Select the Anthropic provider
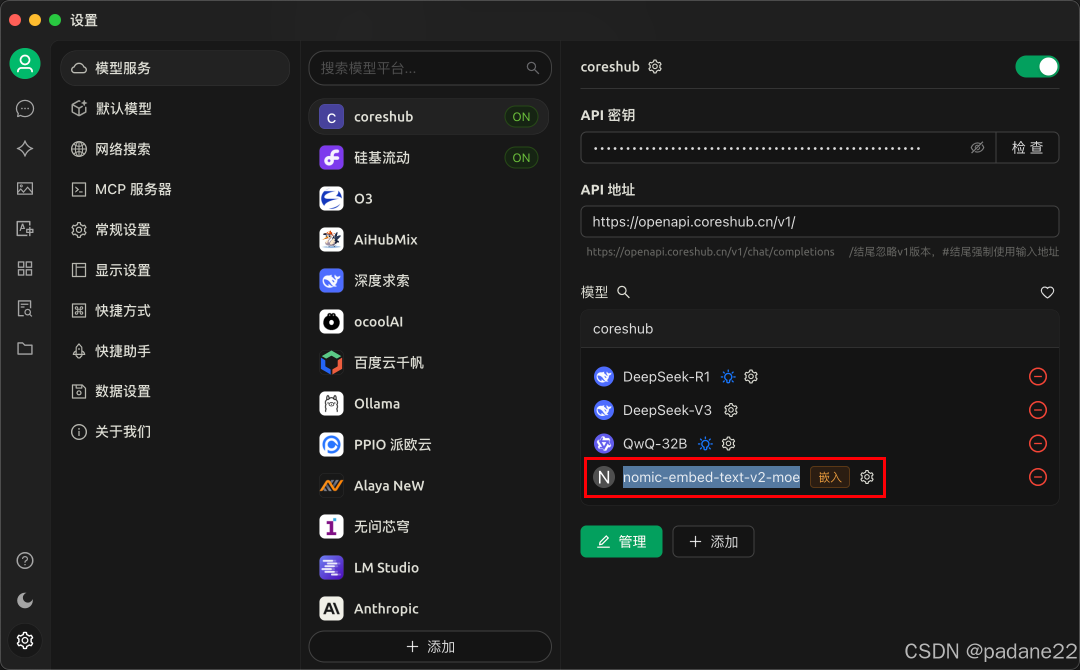Screen dimensions: 1080x670 pos(428,609)
